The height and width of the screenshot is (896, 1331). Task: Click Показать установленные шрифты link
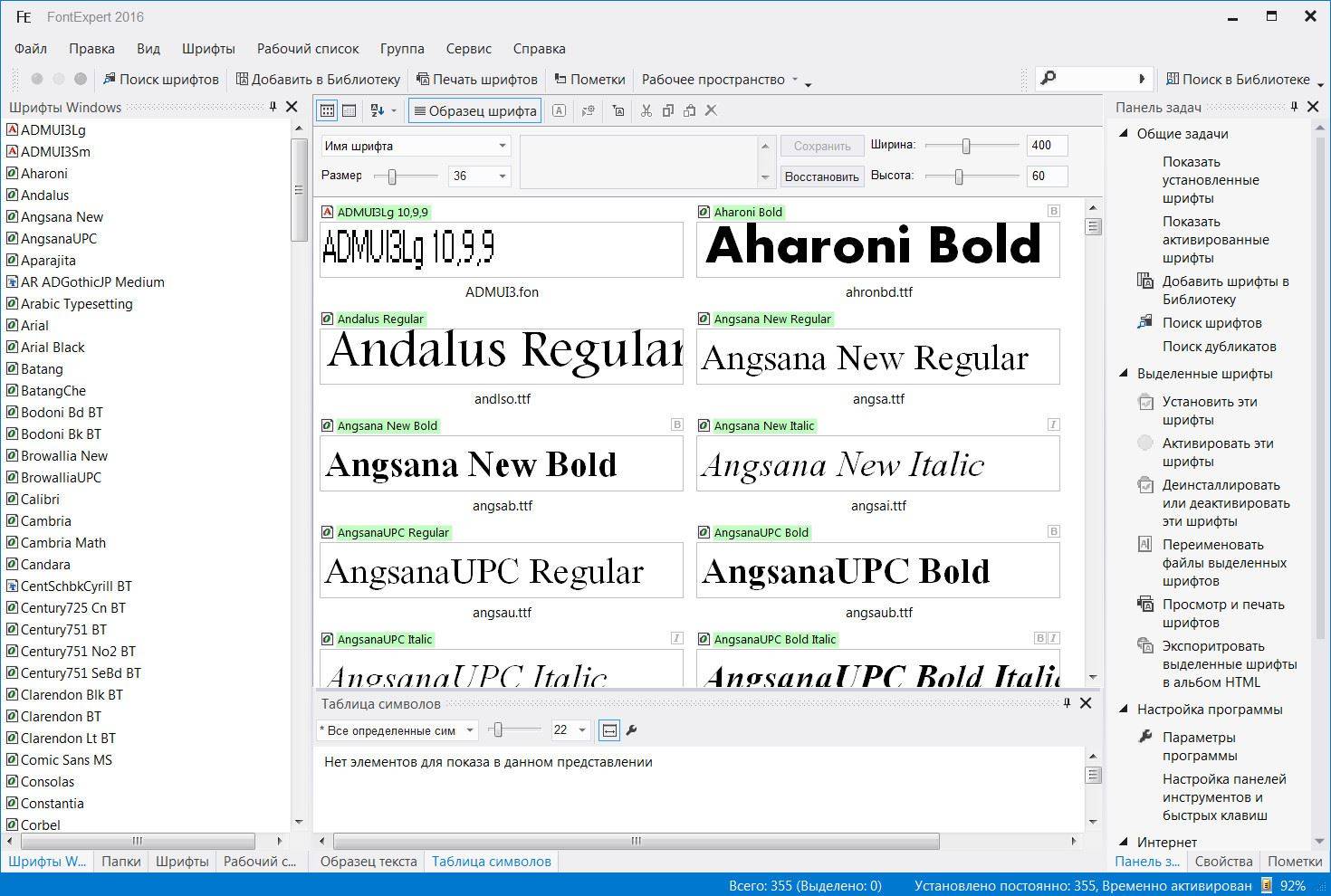pos(1211,180)
